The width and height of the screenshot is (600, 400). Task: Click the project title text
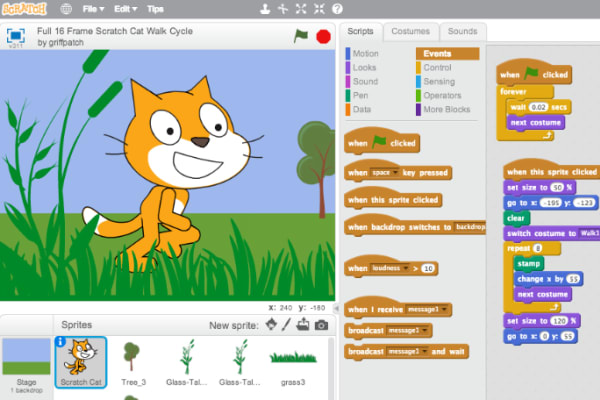tap(115, 31)
